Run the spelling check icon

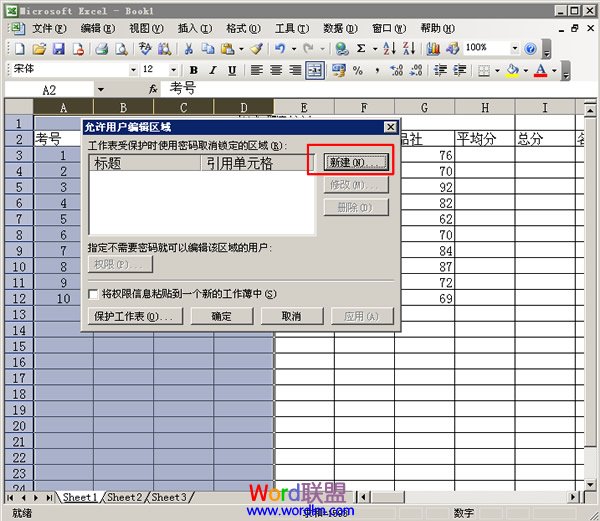[145, 49]
